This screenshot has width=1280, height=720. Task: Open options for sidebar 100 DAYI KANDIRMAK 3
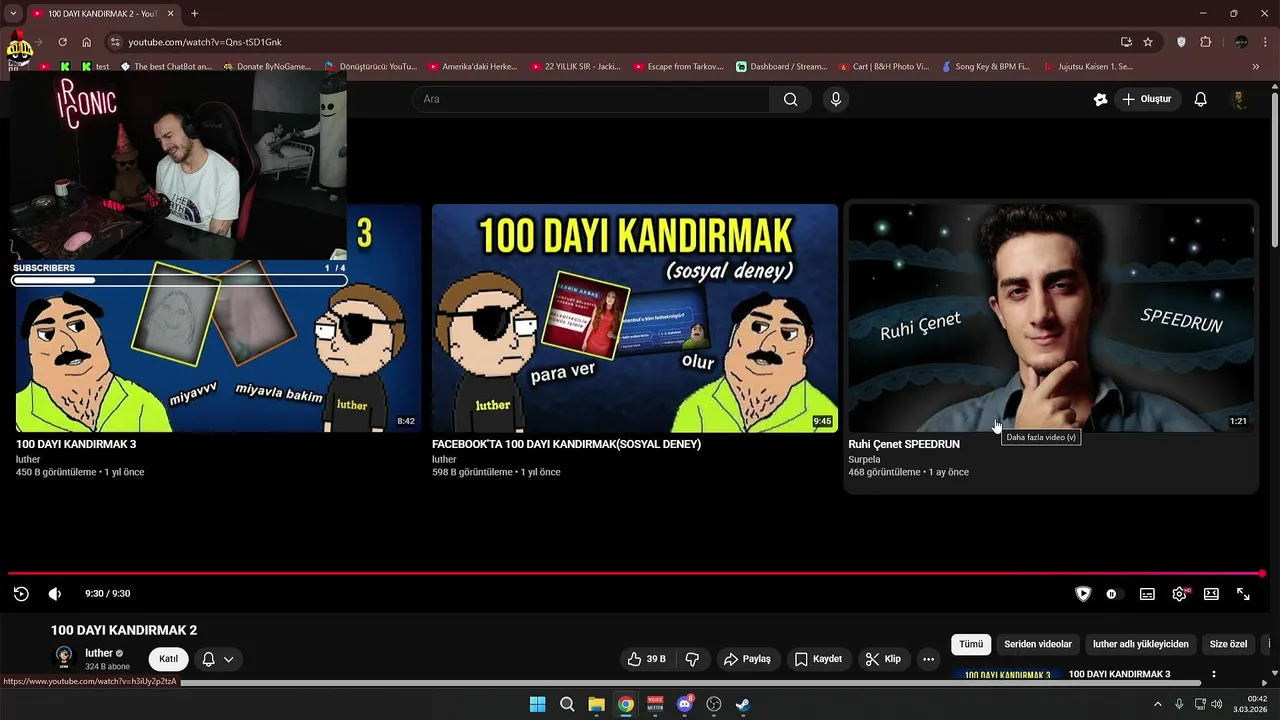(1213, 675)
